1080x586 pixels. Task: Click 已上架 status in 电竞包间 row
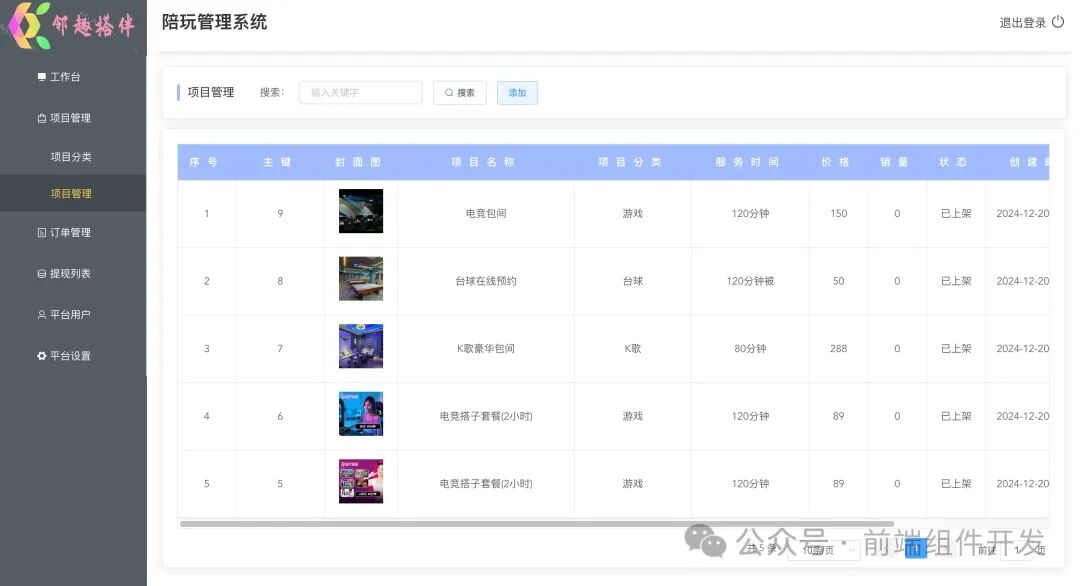pyautogui.click(x=956, y=213)
